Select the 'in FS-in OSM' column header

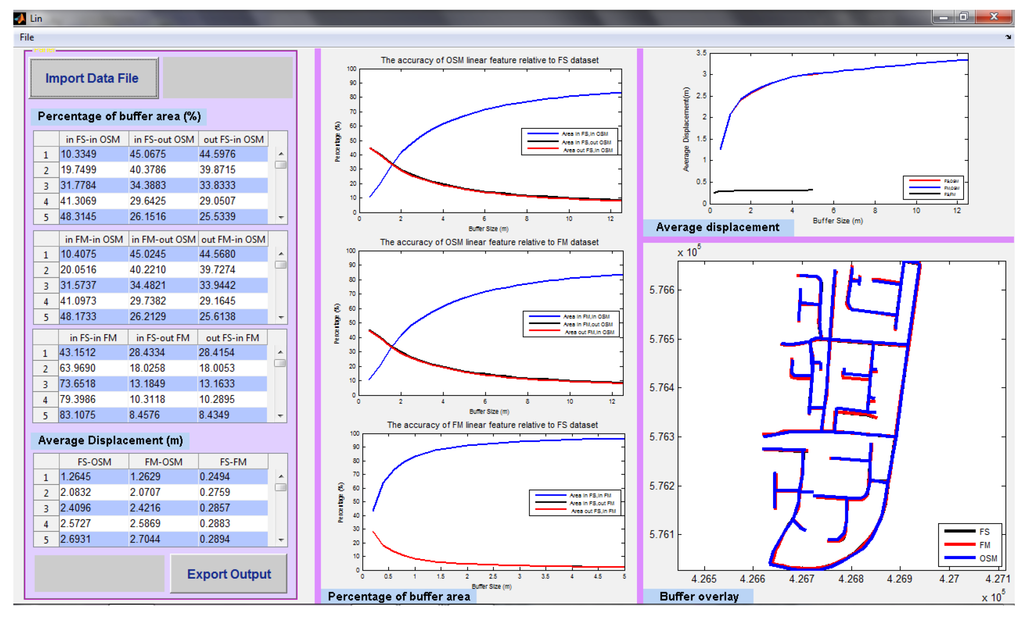[93, 139]
